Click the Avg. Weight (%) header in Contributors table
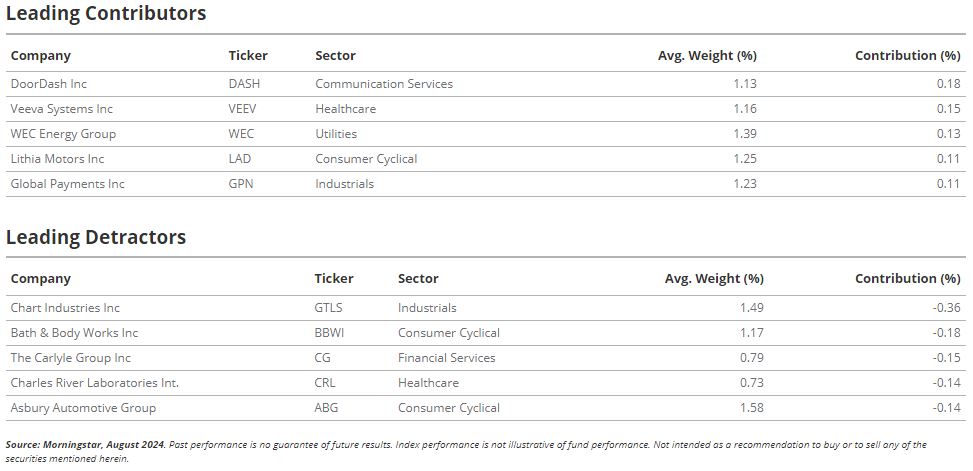The image size is (973, 471). click(707, 55)
